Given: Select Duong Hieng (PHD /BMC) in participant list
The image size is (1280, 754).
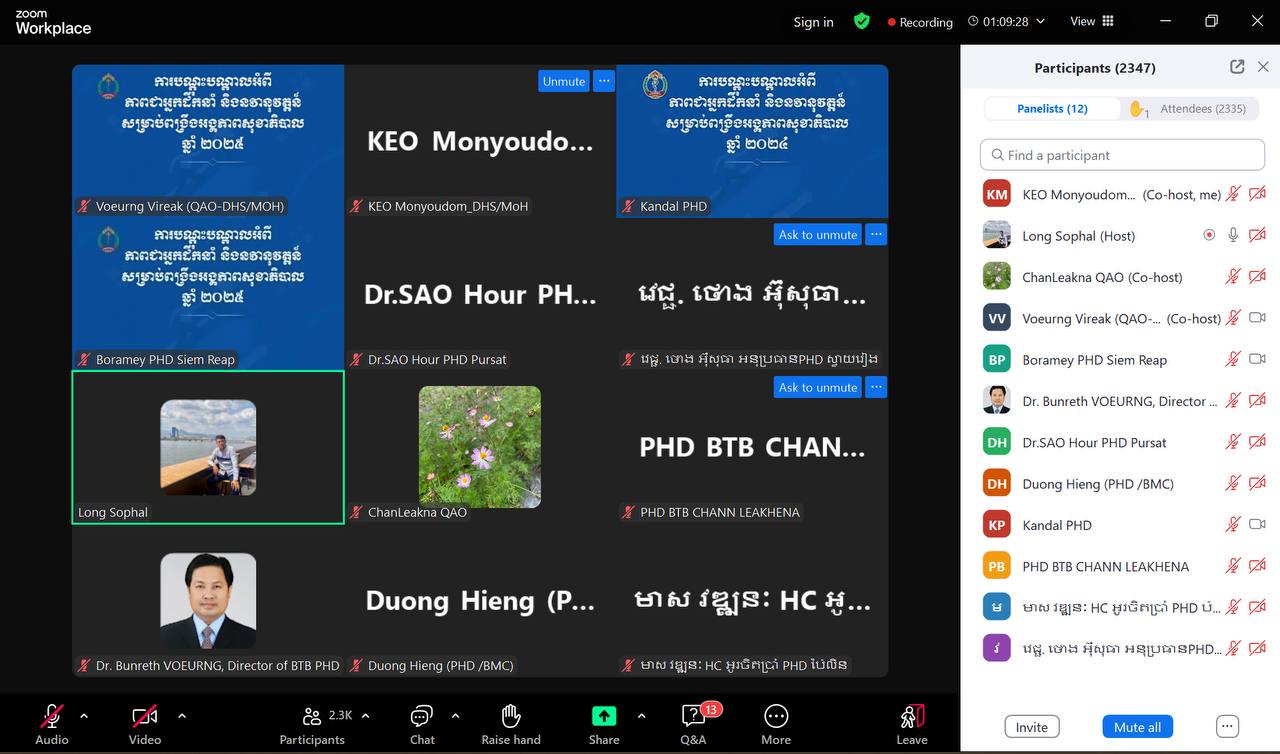Looking at the screenshot, I should click(1122, 483).
